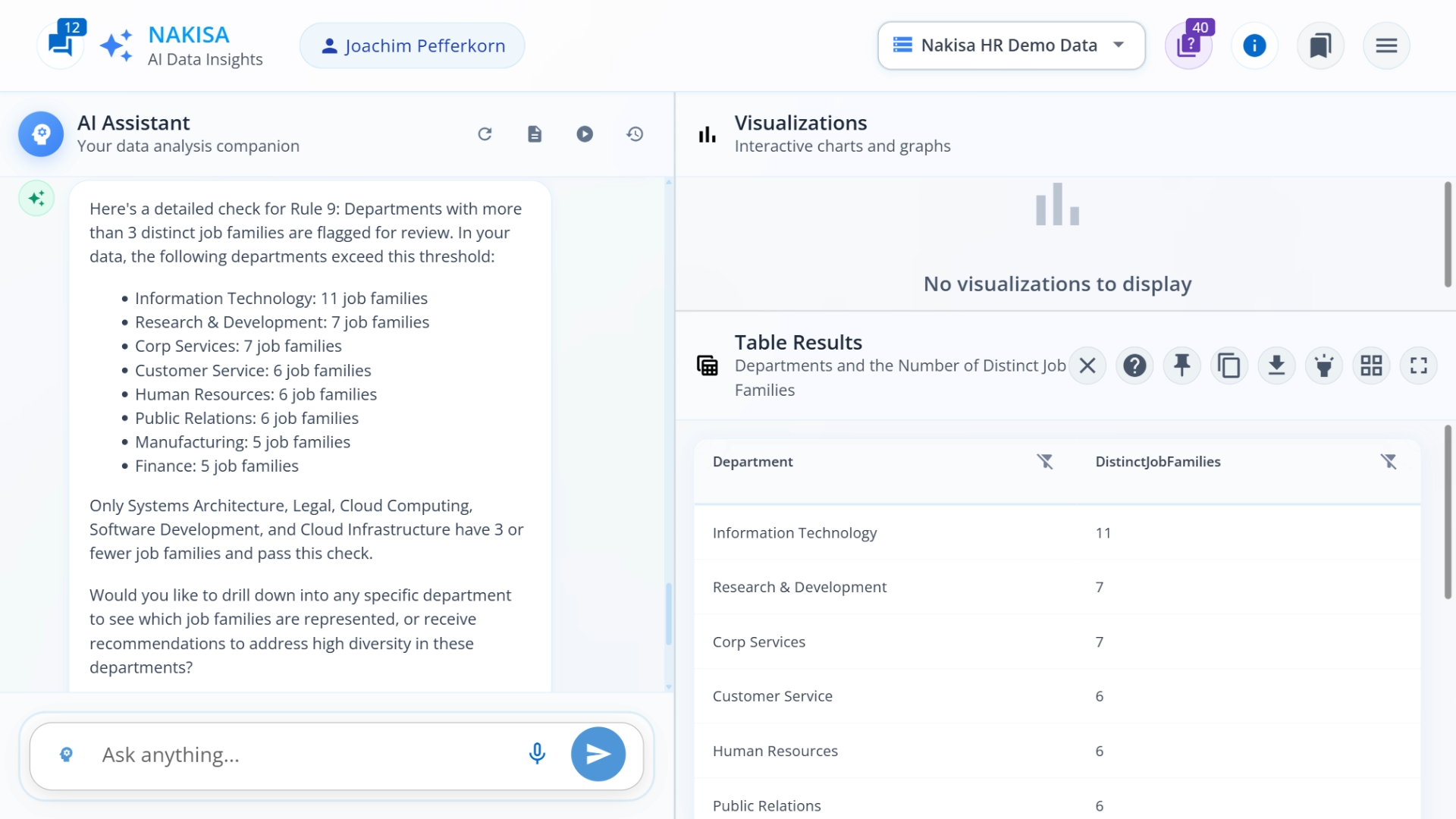Switch Table Results to grid layout view

(x=1372, y=365)
